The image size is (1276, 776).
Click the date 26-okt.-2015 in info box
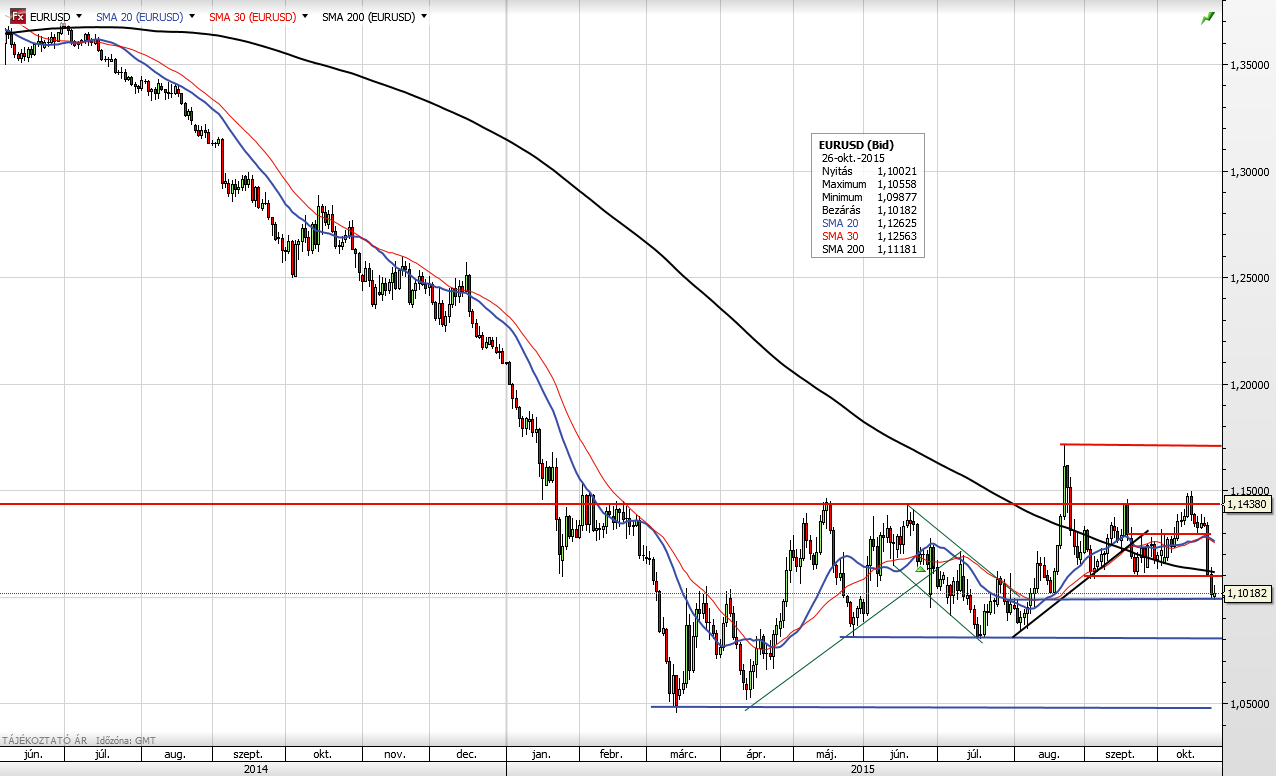click(853, 158)
